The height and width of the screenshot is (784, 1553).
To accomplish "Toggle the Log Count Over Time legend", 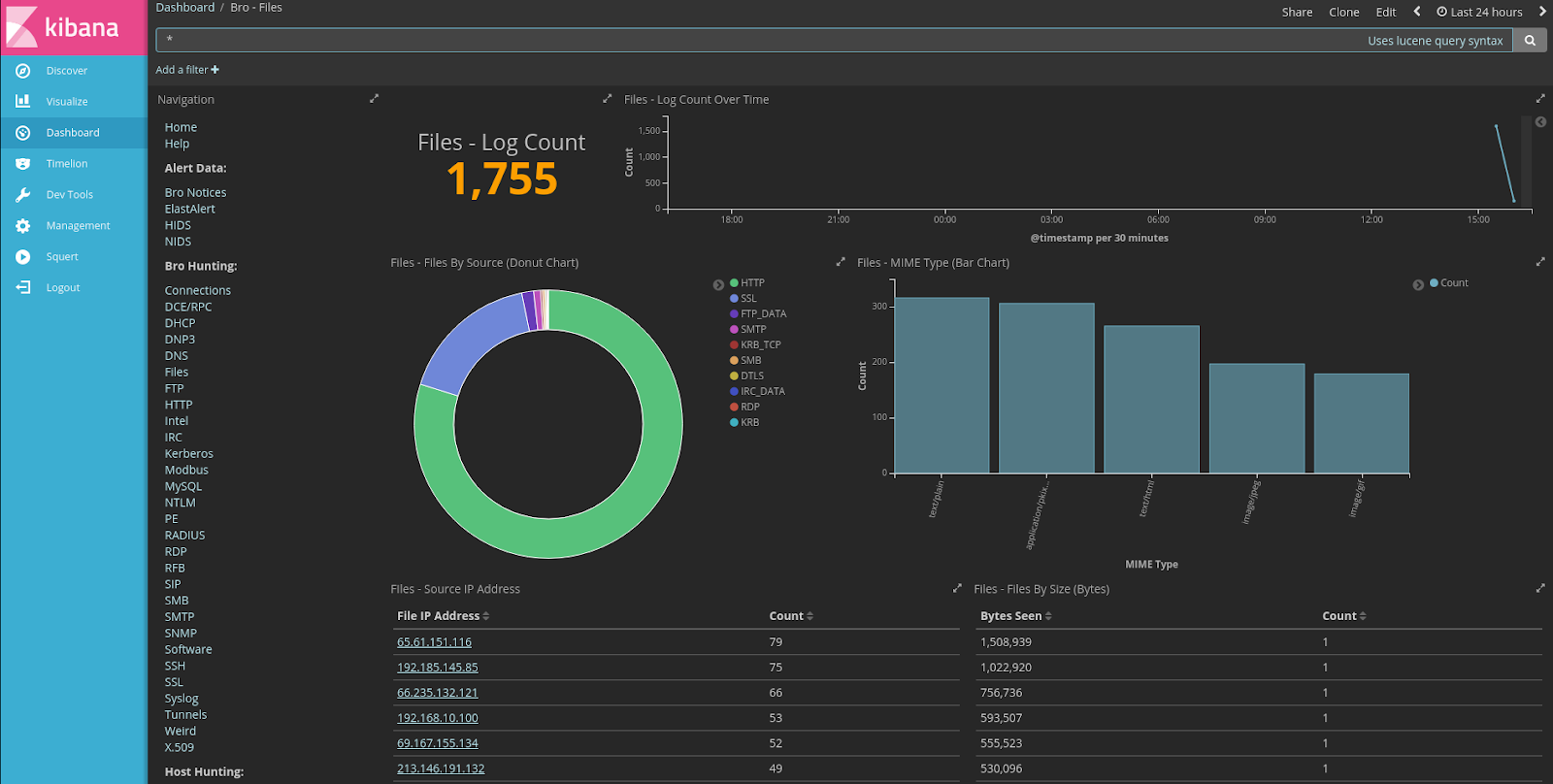I will (x=1540, y=122).
